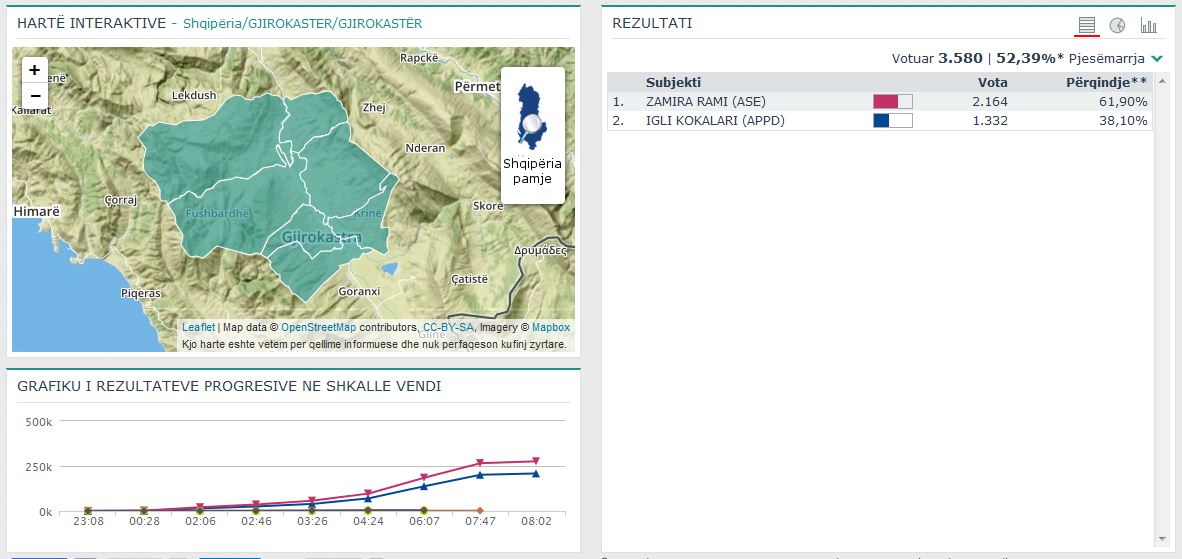Viewport: 1182px width, 559px height.
Task: Zoom in on the map
Action: 35,70
